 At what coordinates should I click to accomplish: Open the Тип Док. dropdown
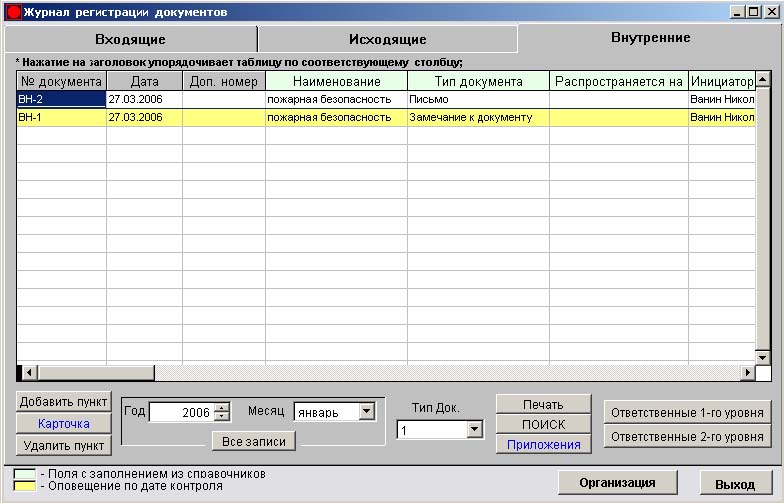[474, 430]
